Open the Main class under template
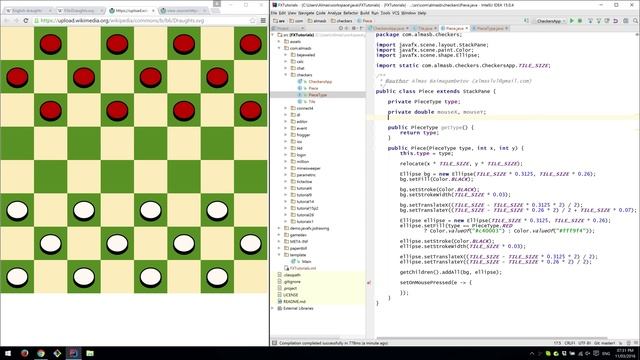This screenshot has height=360, width=640. click(x=306, y=261)
